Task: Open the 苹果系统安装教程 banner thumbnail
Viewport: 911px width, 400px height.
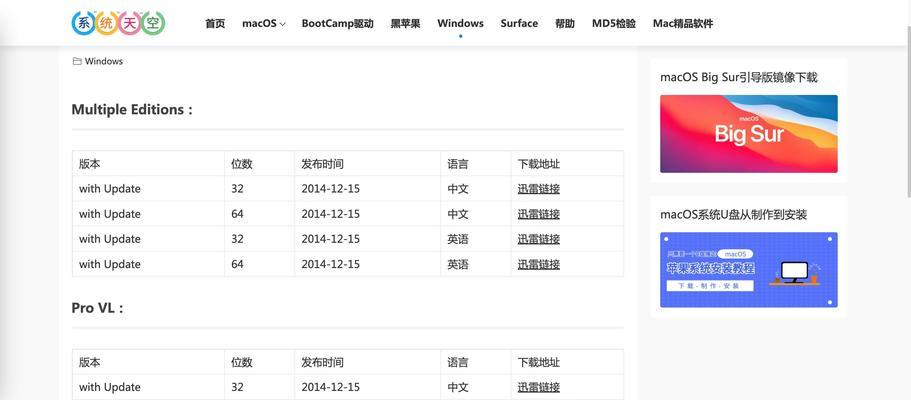Action: [x=749, y=270]
